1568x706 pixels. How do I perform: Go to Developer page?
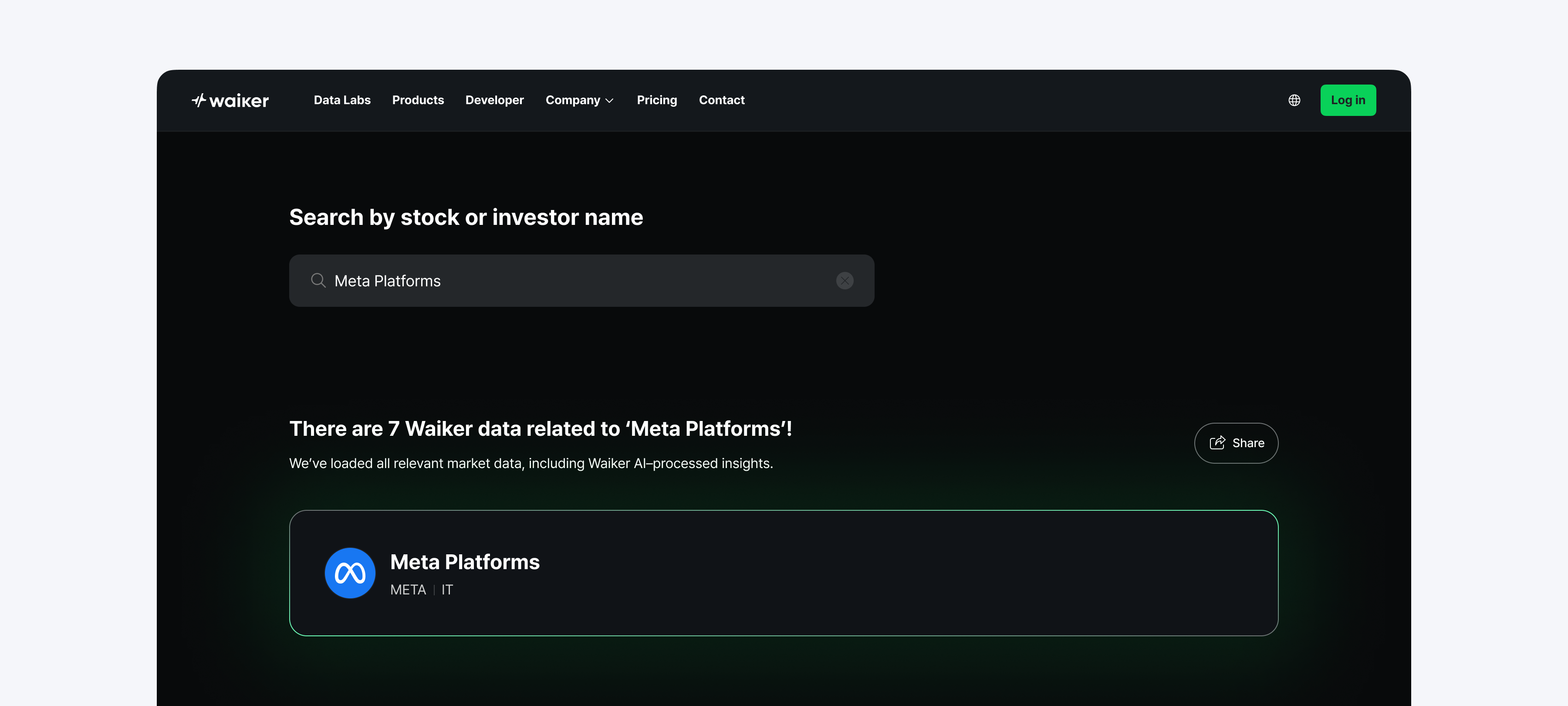pos(494,100)
